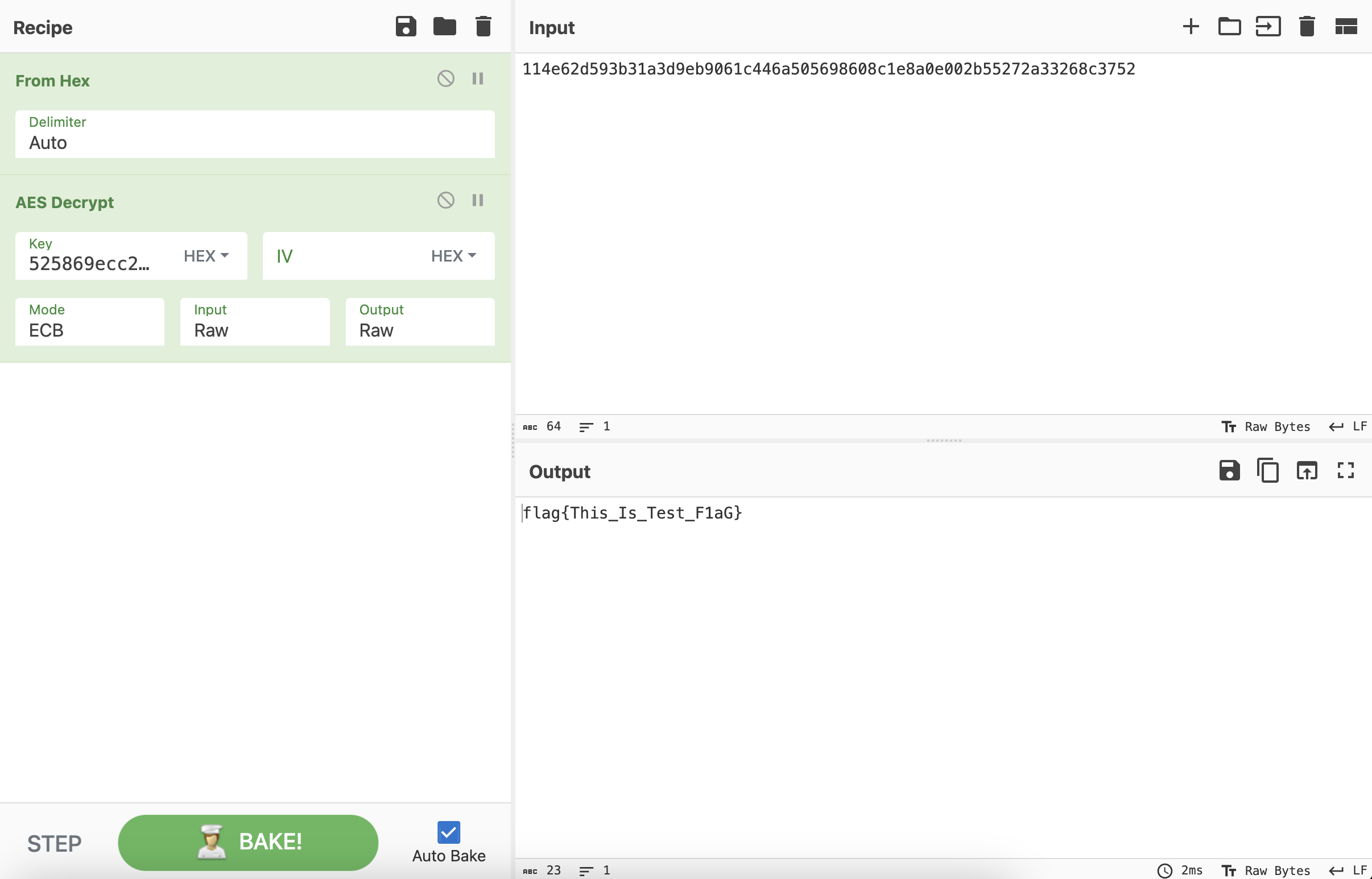Reset the pane layout
The height and width of the screenshot is (879, 1372).
(1346, 27)
